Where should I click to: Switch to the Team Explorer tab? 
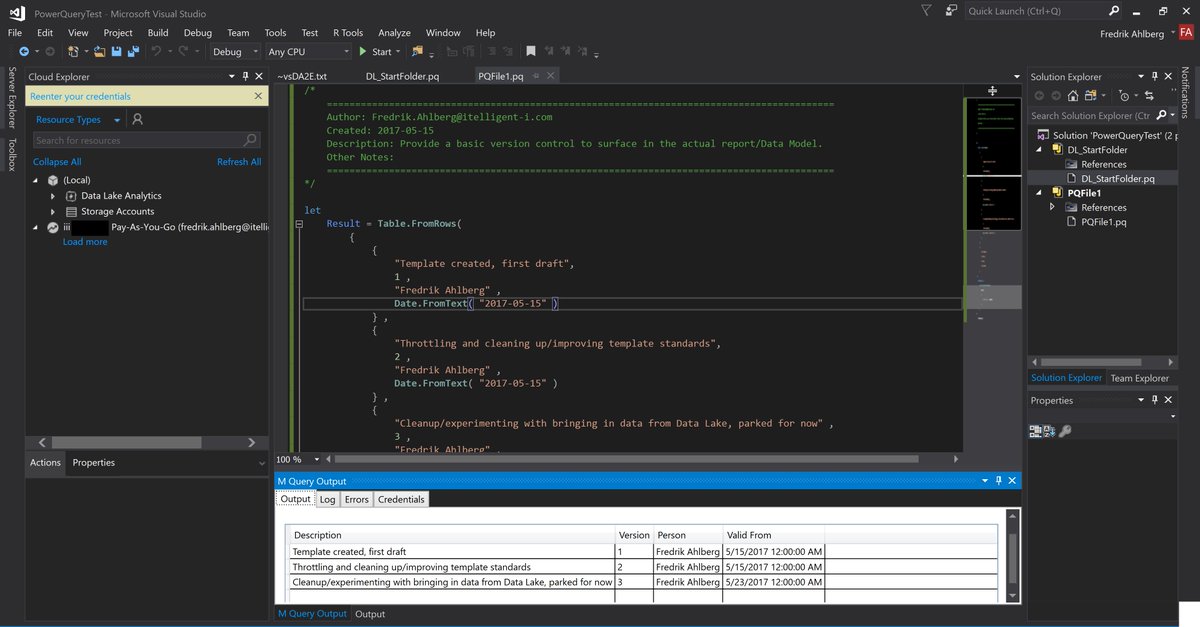(x=1139, y=378)
